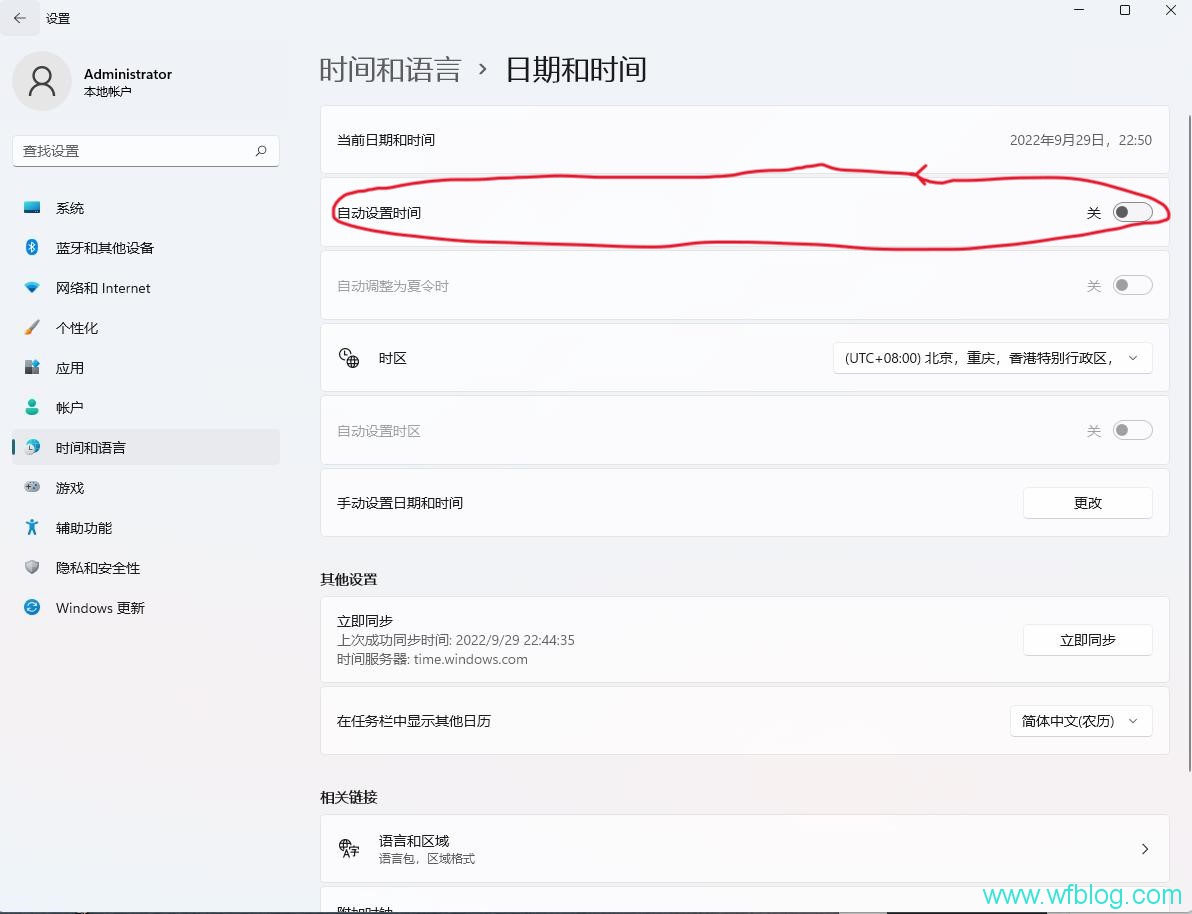The image size is (1192, 914).
Task: Click the apps icon beside 应用
Action: pos(32,367)
